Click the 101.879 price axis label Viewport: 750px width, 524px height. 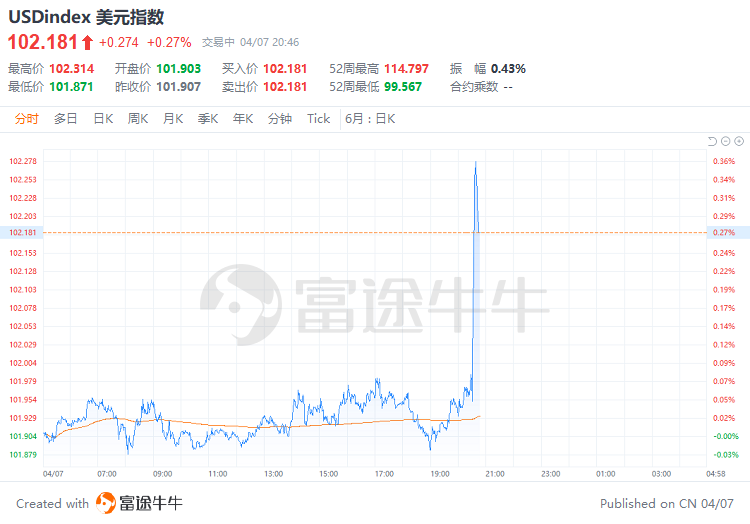[23, 455]
